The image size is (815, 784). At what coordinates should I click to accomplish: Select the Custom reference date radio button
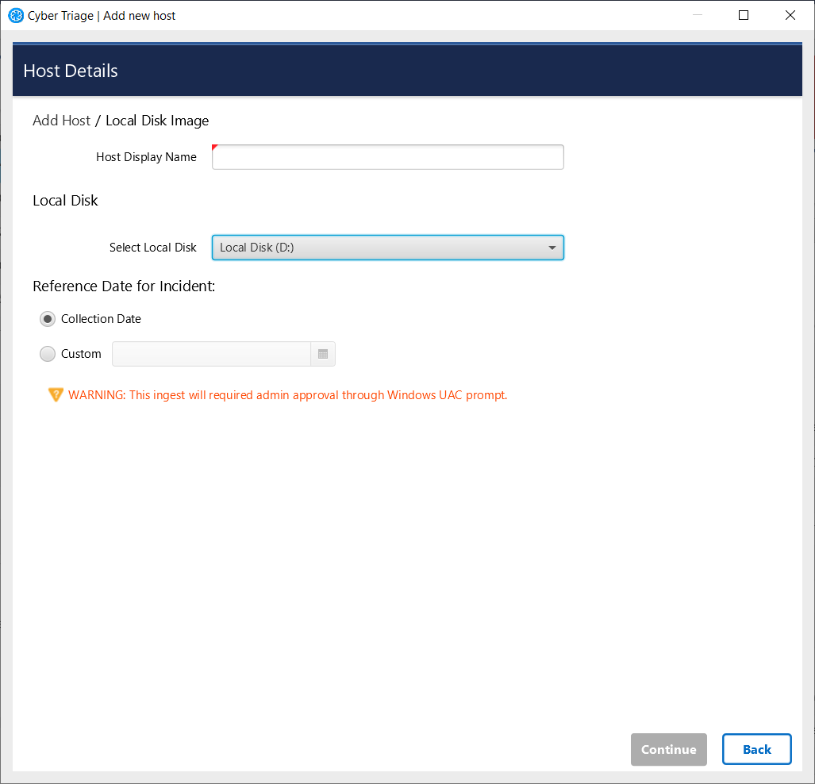[x=47, y=353]
